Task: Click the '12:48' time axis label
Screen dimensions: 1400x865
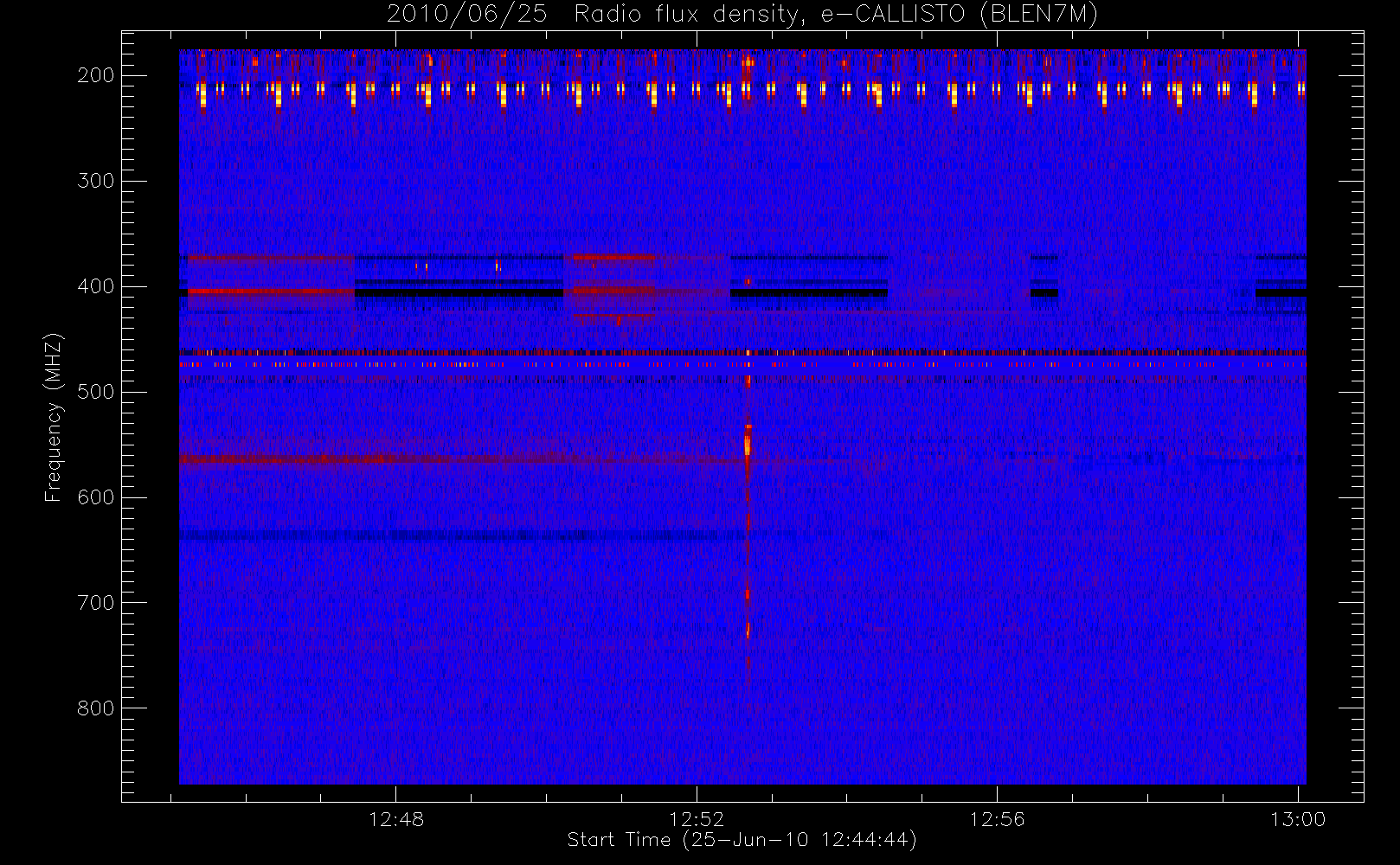Action: click(396, 819)
